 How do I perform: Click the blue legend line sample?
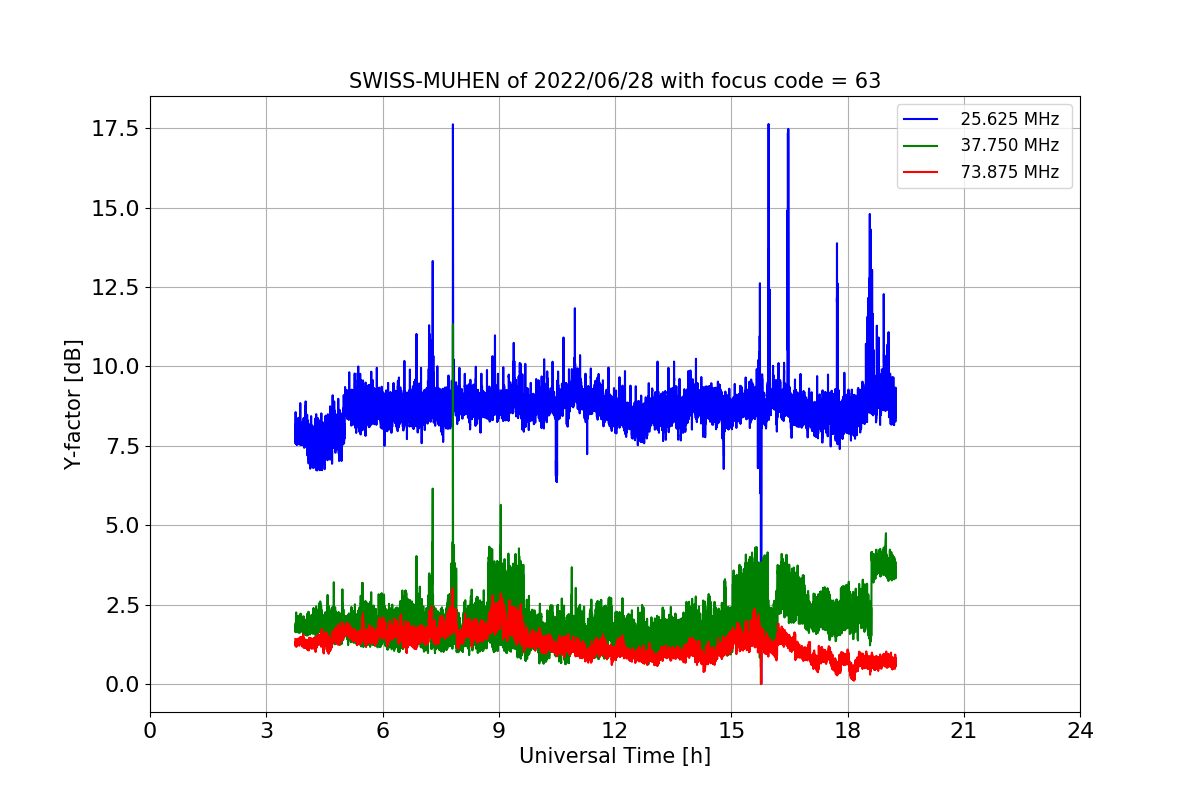[920, 119]
